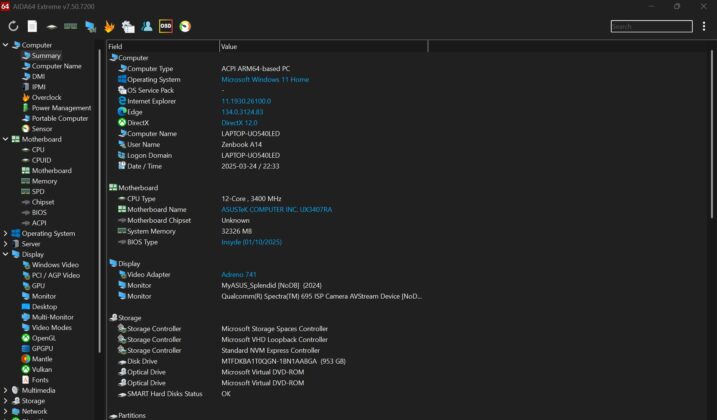Image resolution: width=717 pixels, height=420 pixels.
Task: Expand the Server tree node
Action: [x=5, y=244]
